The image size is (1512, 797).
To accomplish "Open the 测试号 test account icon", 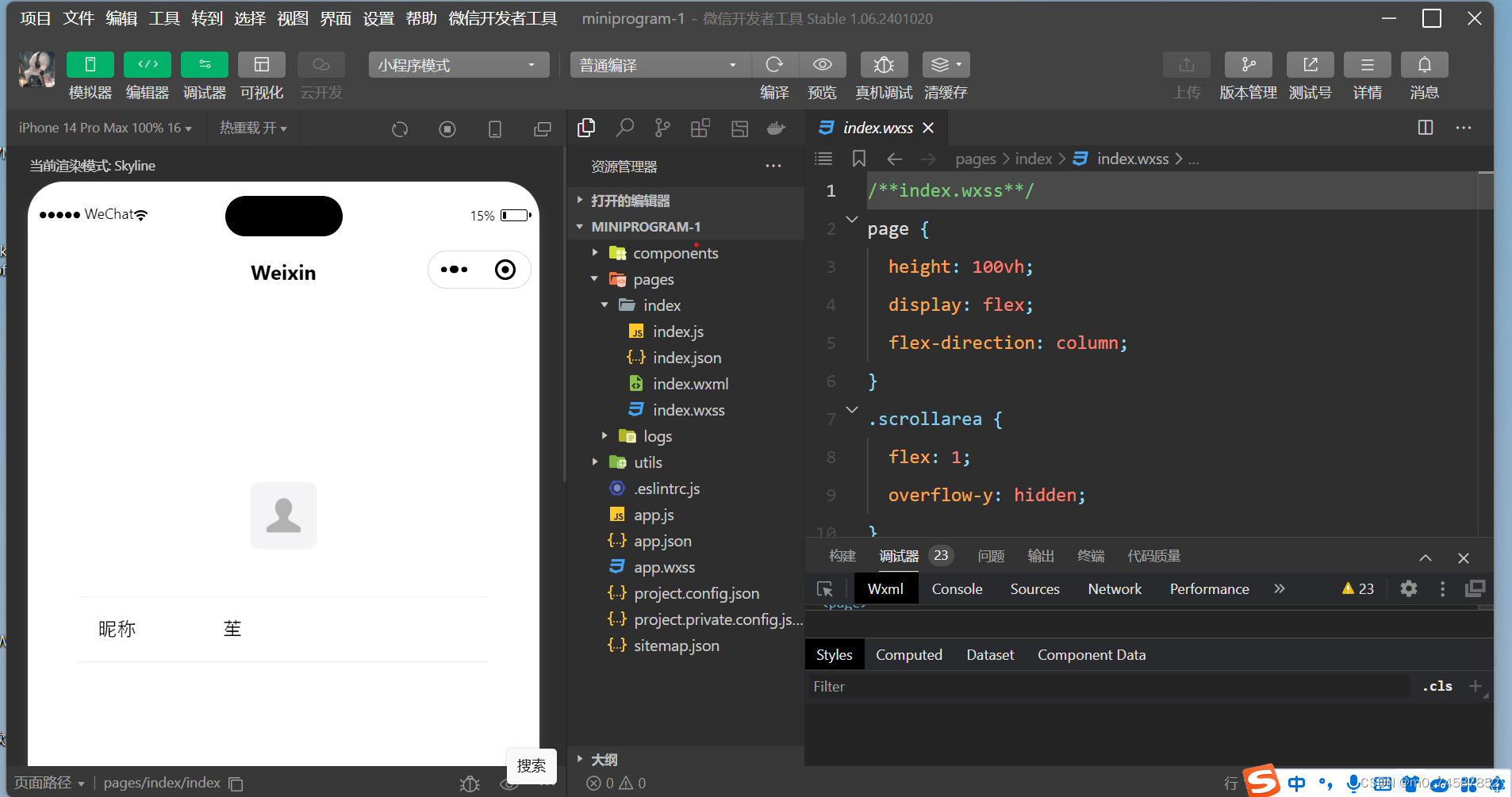I will pyautogui.click(x=1310, y=65).
